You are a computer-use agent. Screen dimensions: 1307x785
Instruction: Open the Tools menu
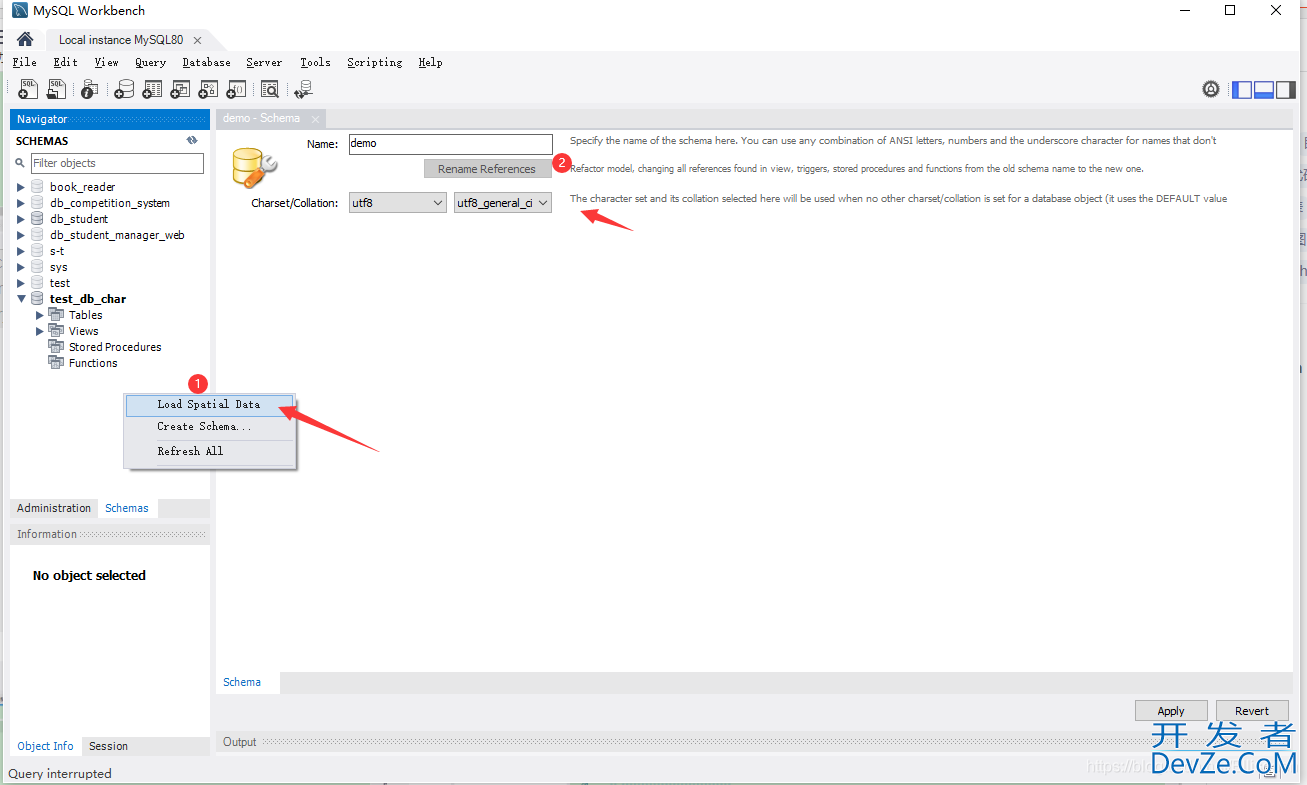coord(315,62)
